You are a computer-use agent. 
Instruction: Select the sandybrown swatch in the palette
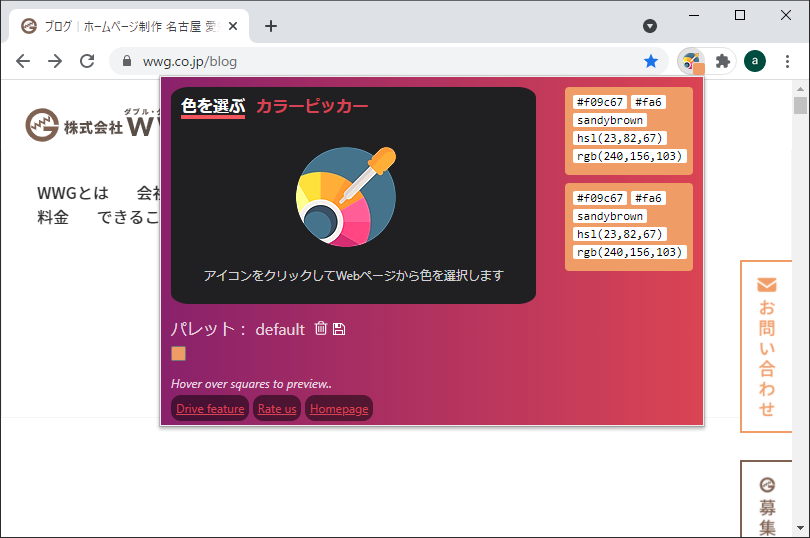[178, 353]
